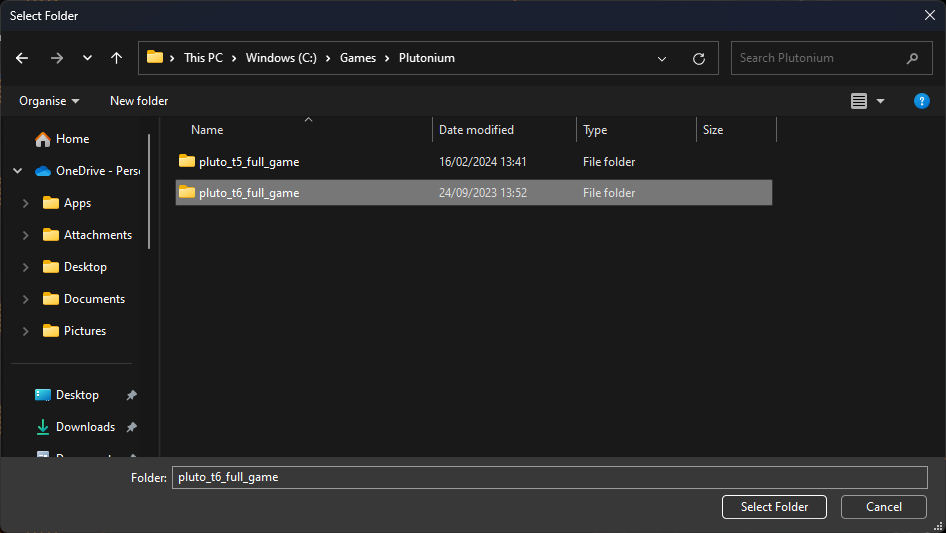
Task: Expand the Documents tree node
Action: coord(25,299)
